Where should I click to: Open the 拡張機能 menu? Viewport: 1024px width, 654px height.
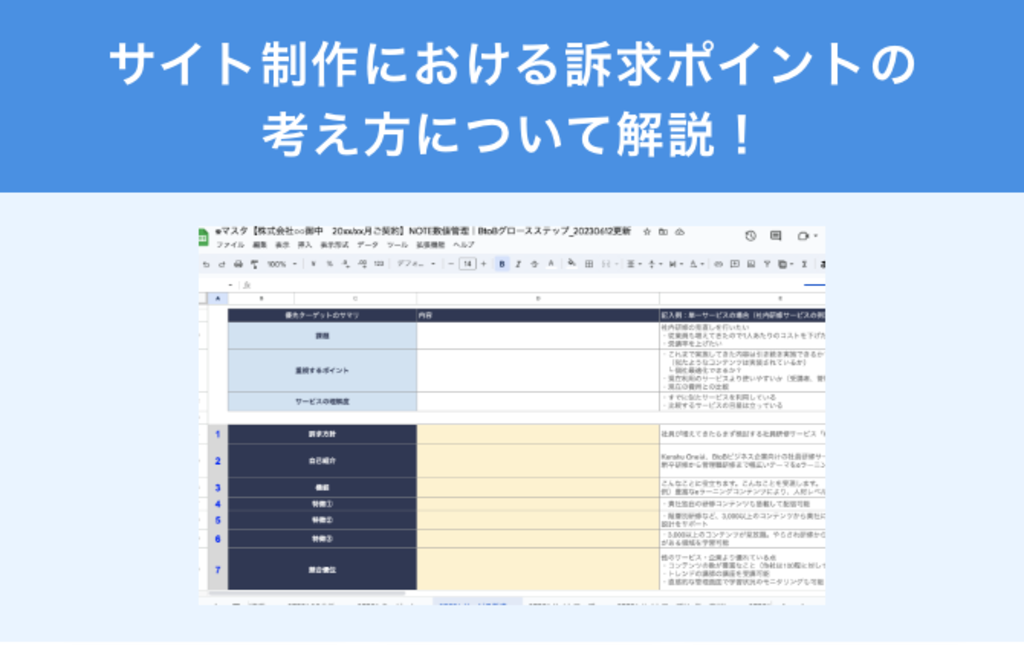point(430,246)
